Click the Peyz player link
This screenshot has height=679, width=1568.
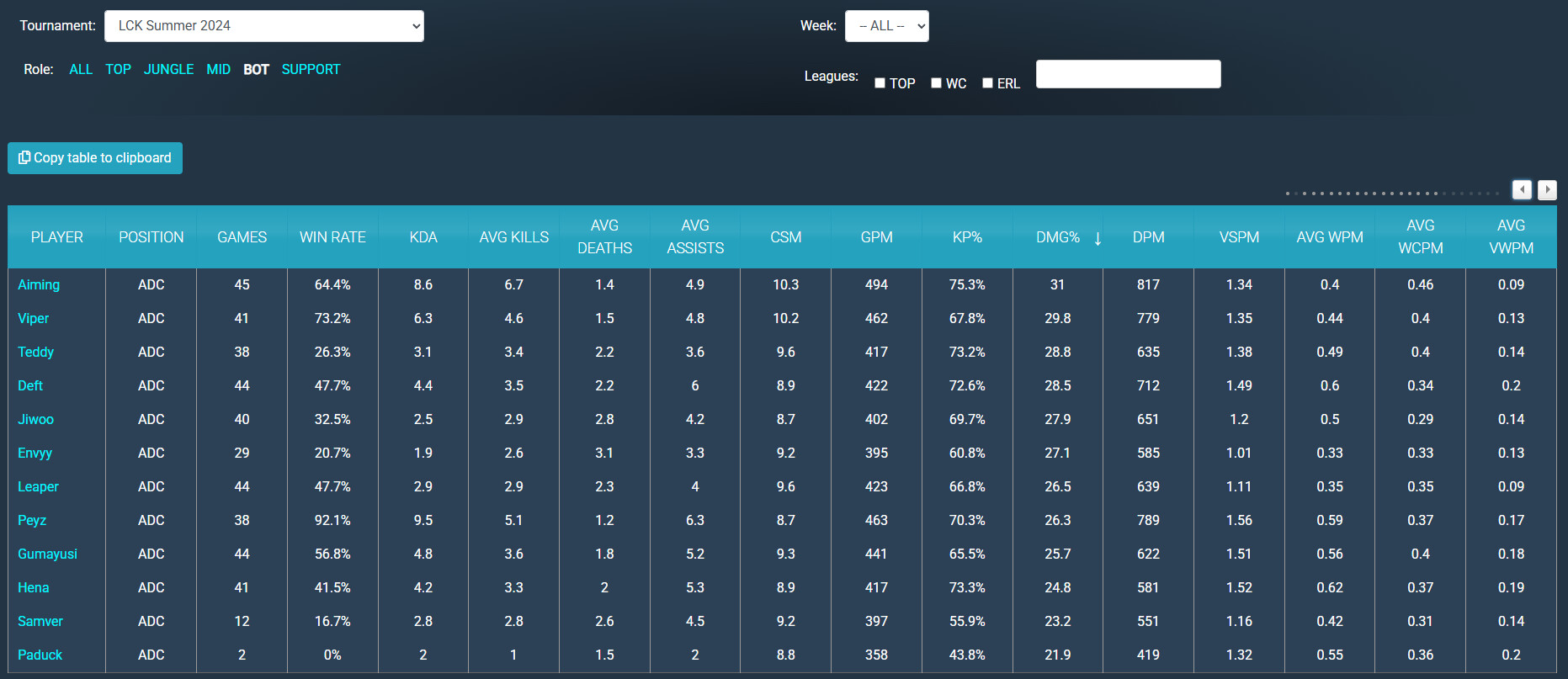tap(32, 521)
